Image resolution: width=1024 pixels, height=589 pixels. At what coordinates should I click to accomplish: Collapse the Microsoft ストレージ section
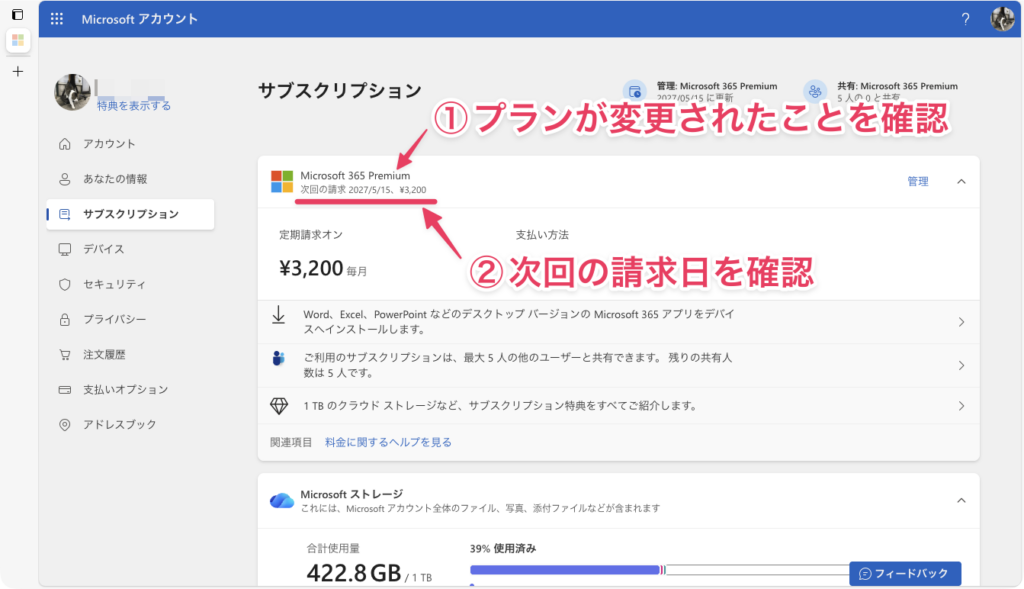[x=961, y=500]
